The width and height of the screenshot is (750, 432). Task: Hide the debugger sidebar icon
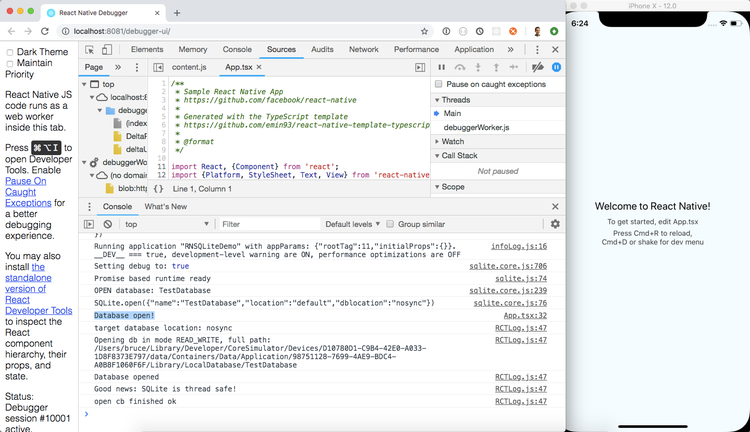point(420,67)
